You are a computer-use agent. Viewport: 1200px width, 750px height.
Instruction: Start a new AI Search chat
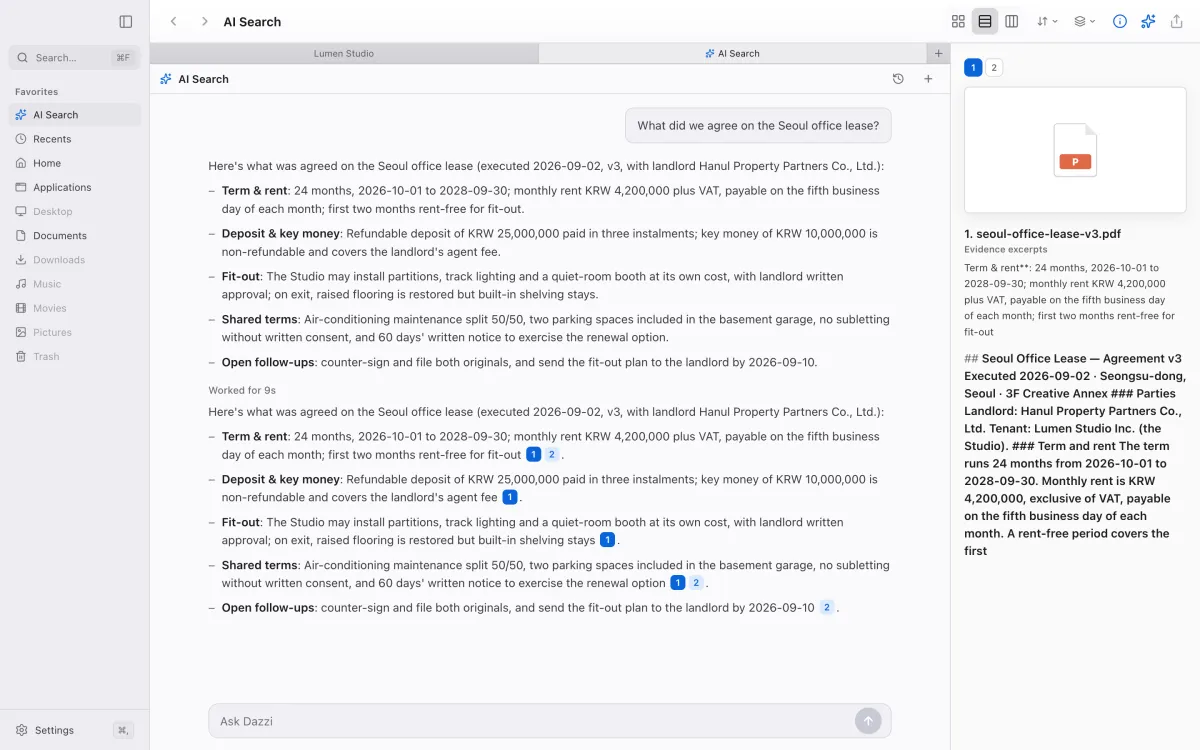pos(928,79)
